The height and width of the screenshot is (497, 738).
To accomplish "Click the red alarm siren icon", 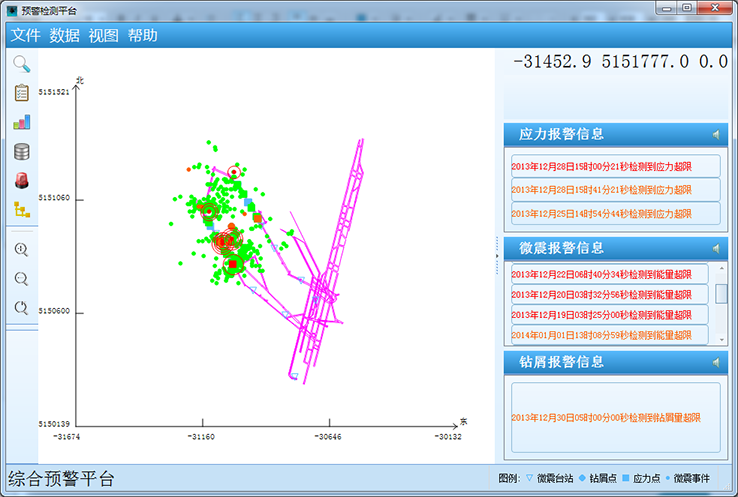I will point(21,181).
